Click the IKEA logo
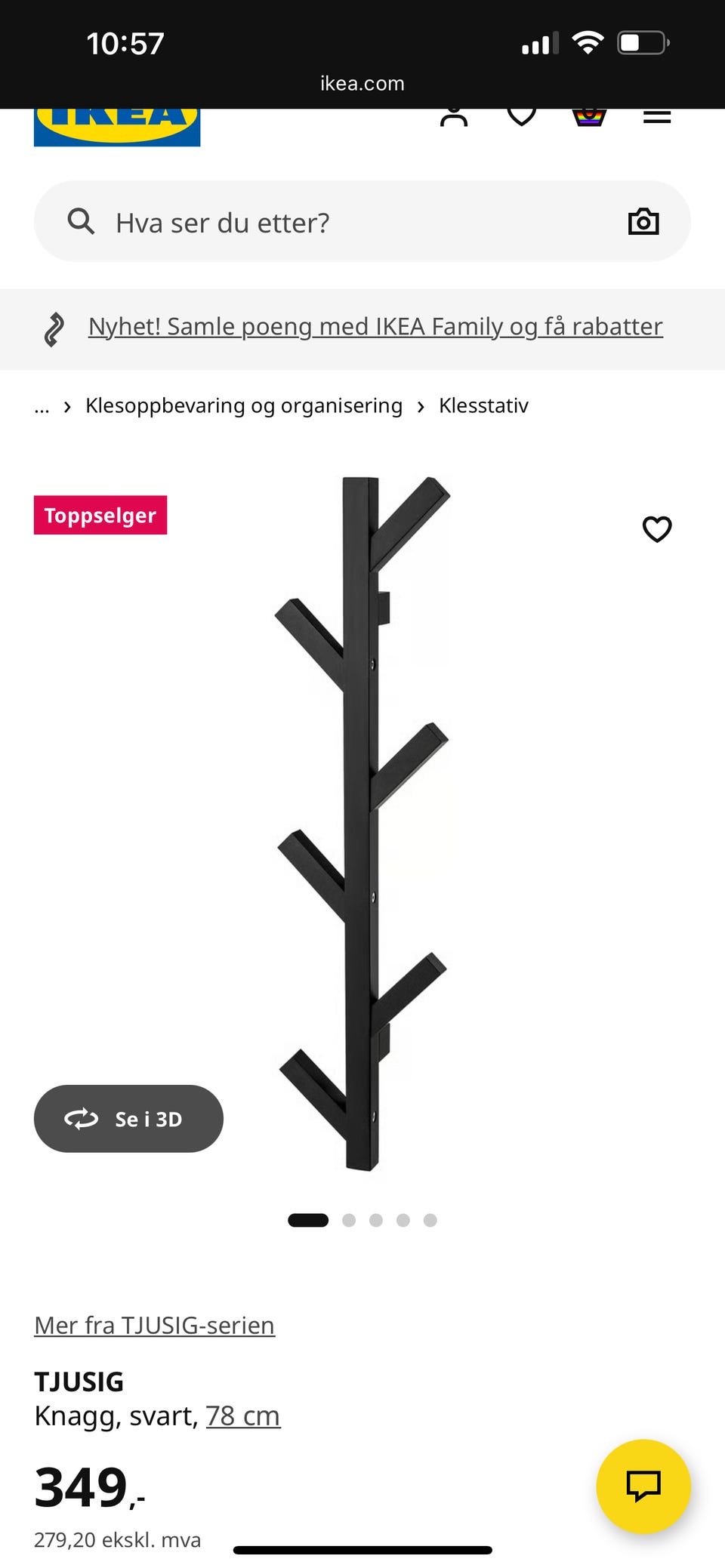Image resolution: width=725 pixels, height=1568 pixels. [x=117, y=127]
